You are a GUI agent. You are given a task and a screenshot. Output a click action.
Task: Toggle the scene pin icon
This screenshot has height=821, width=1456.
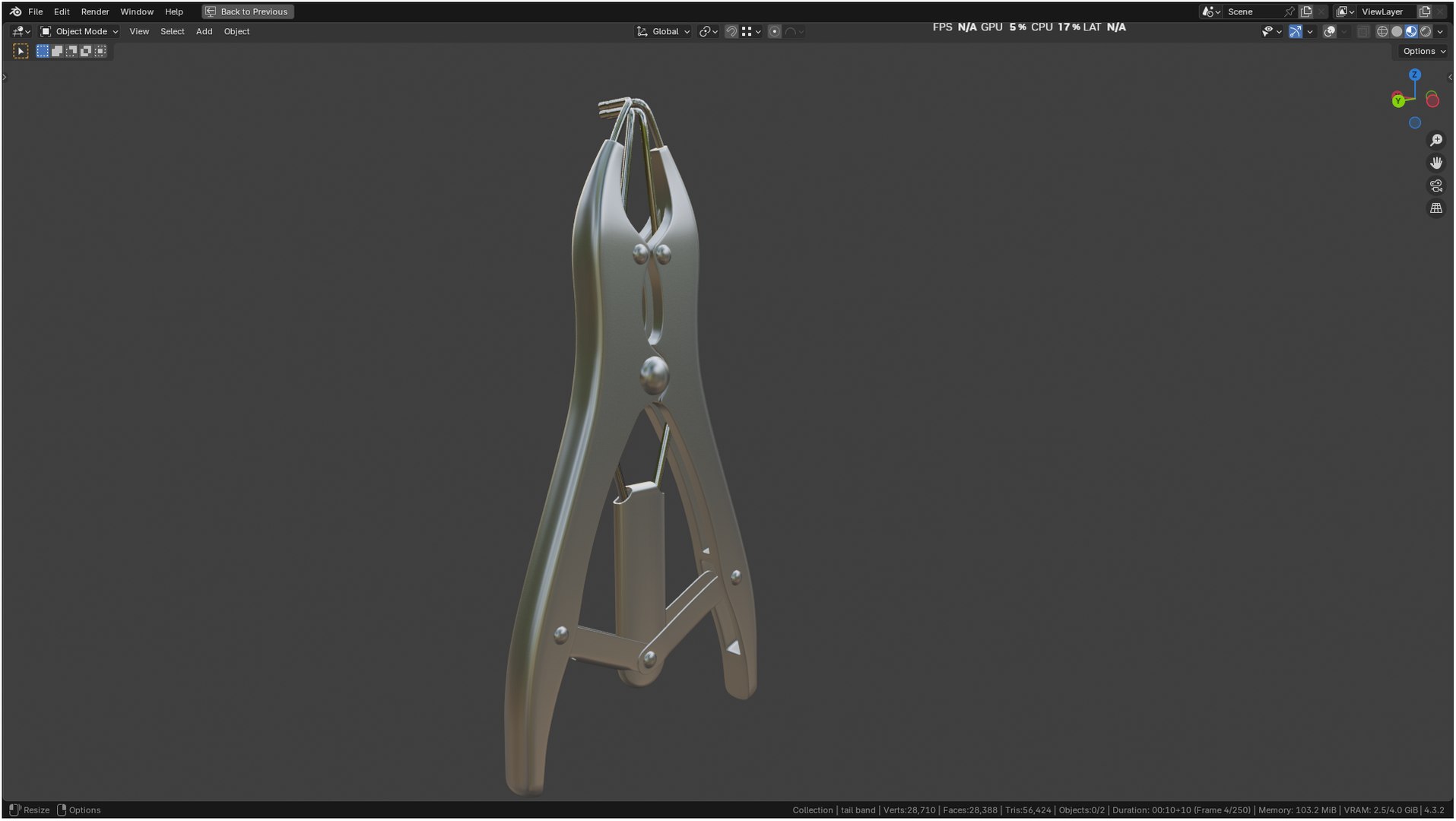(x=1289, y=11)
